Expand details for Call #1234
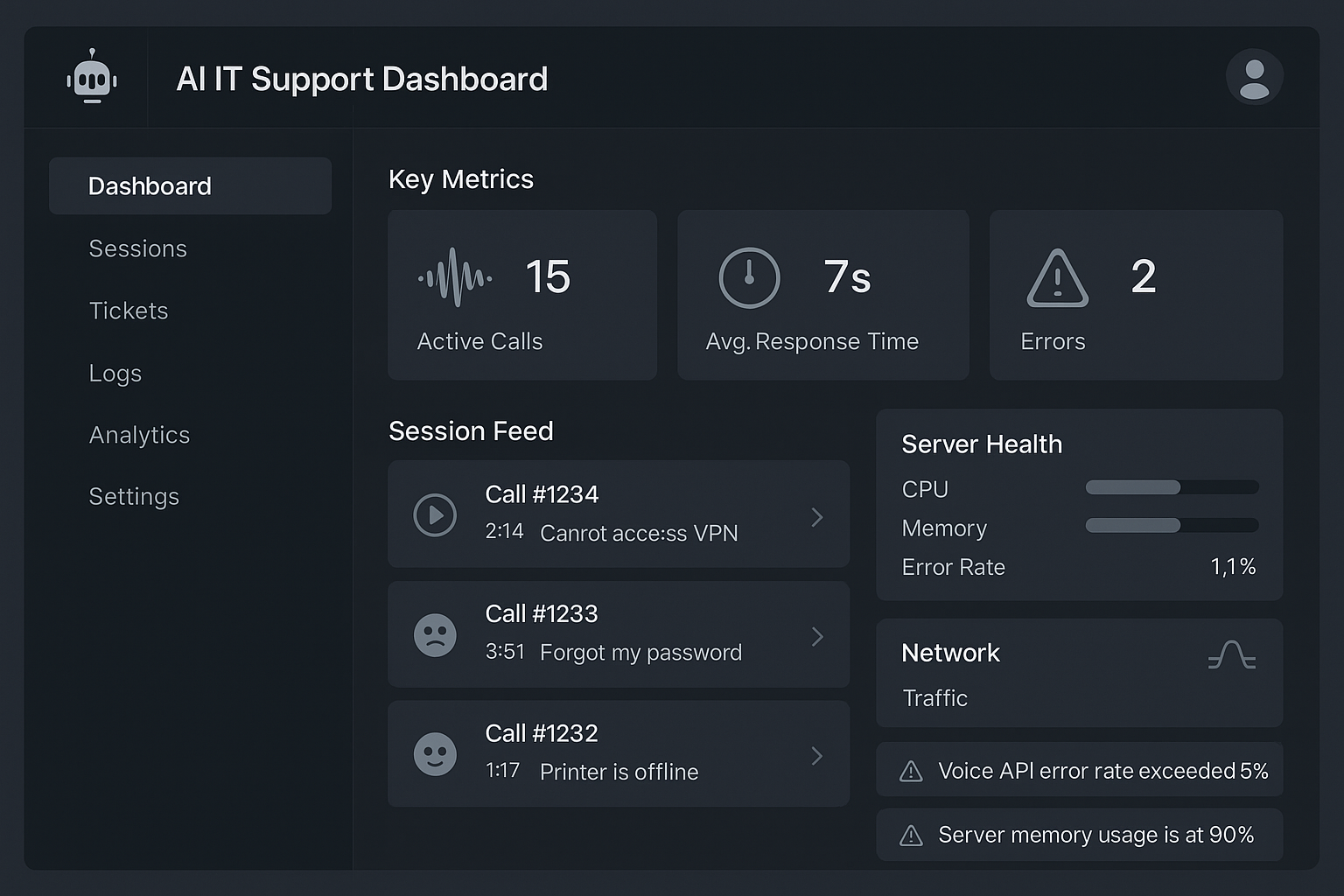The height and width of the screenshot is (896, 1344). [x=816, y=516]
